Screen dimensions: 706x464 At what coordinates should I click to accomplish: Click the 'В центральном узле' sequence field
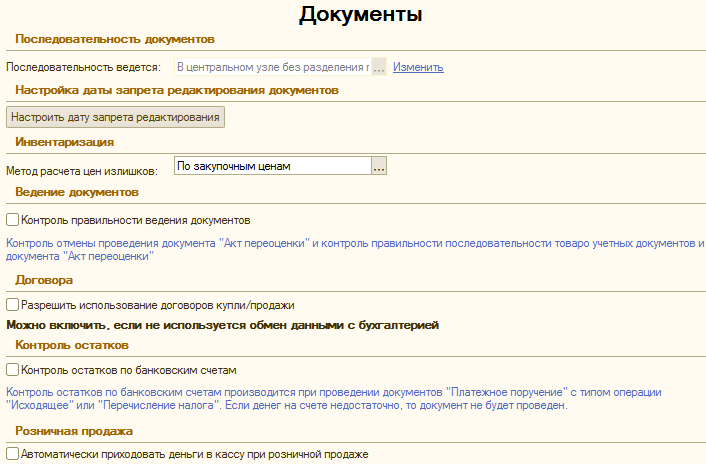(x=271, y=67)
